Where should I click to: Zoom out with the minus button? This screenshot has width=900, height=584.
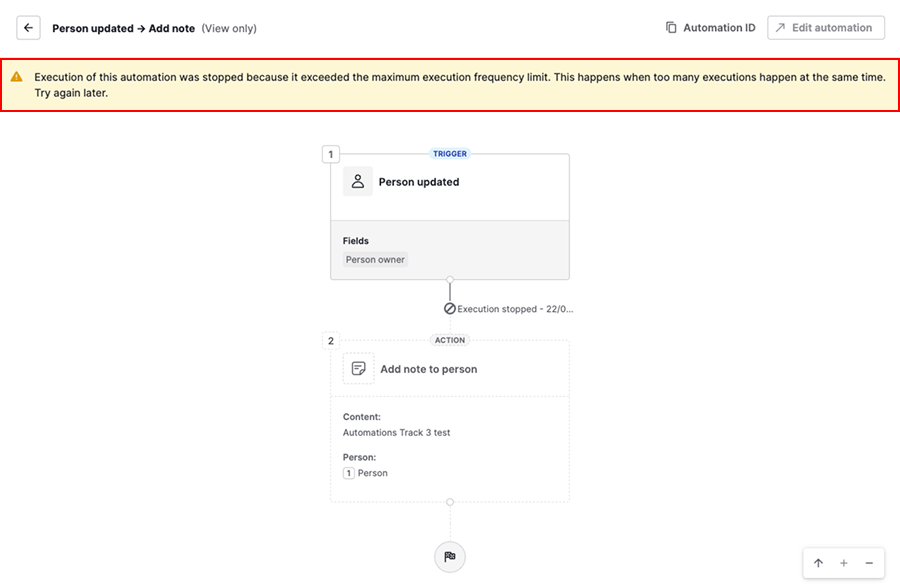coord(869,563)
